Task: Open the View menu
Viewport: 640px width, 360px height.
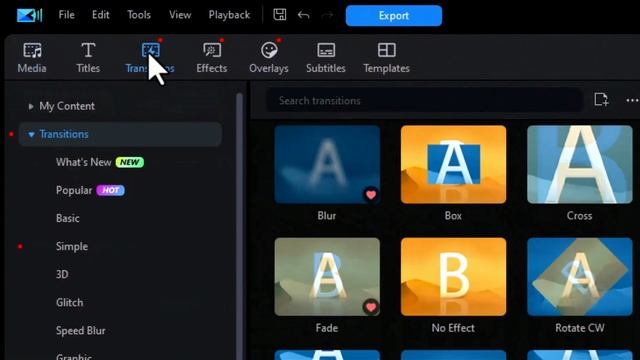Action: (x=180, y=15)
